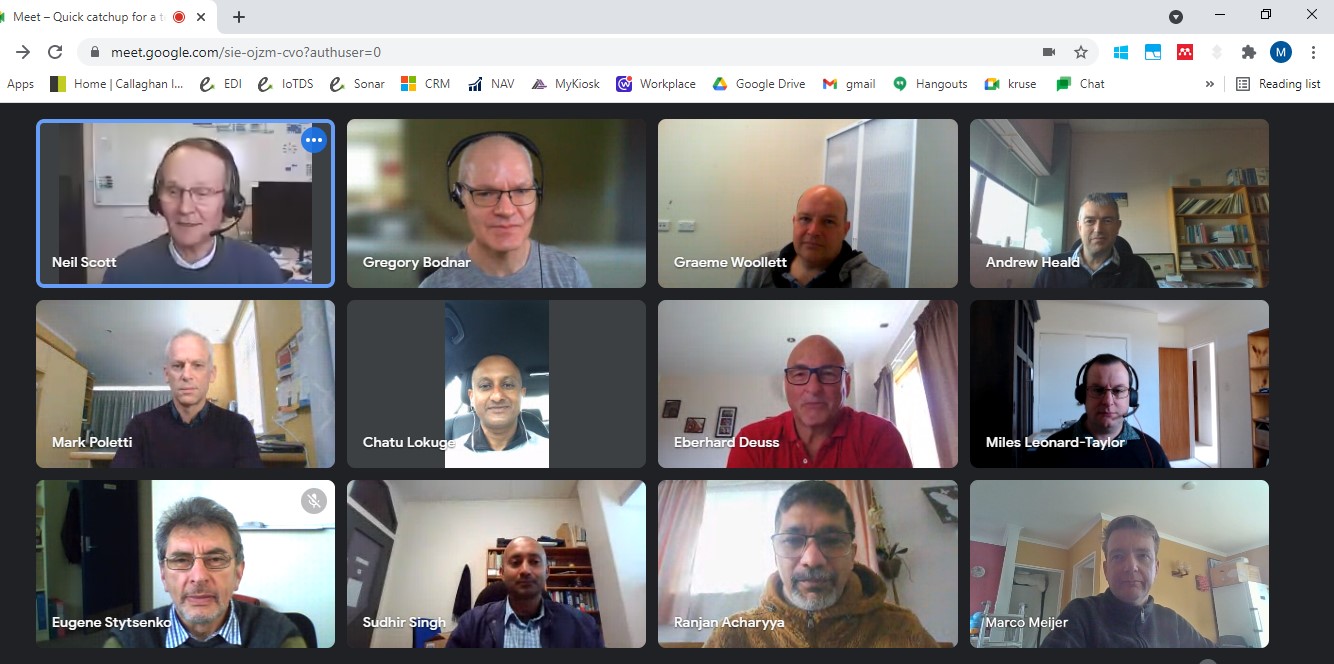Open options on Neil Scott's tile
Viewport: 1334px width, 664px height.
click(314, 140)
